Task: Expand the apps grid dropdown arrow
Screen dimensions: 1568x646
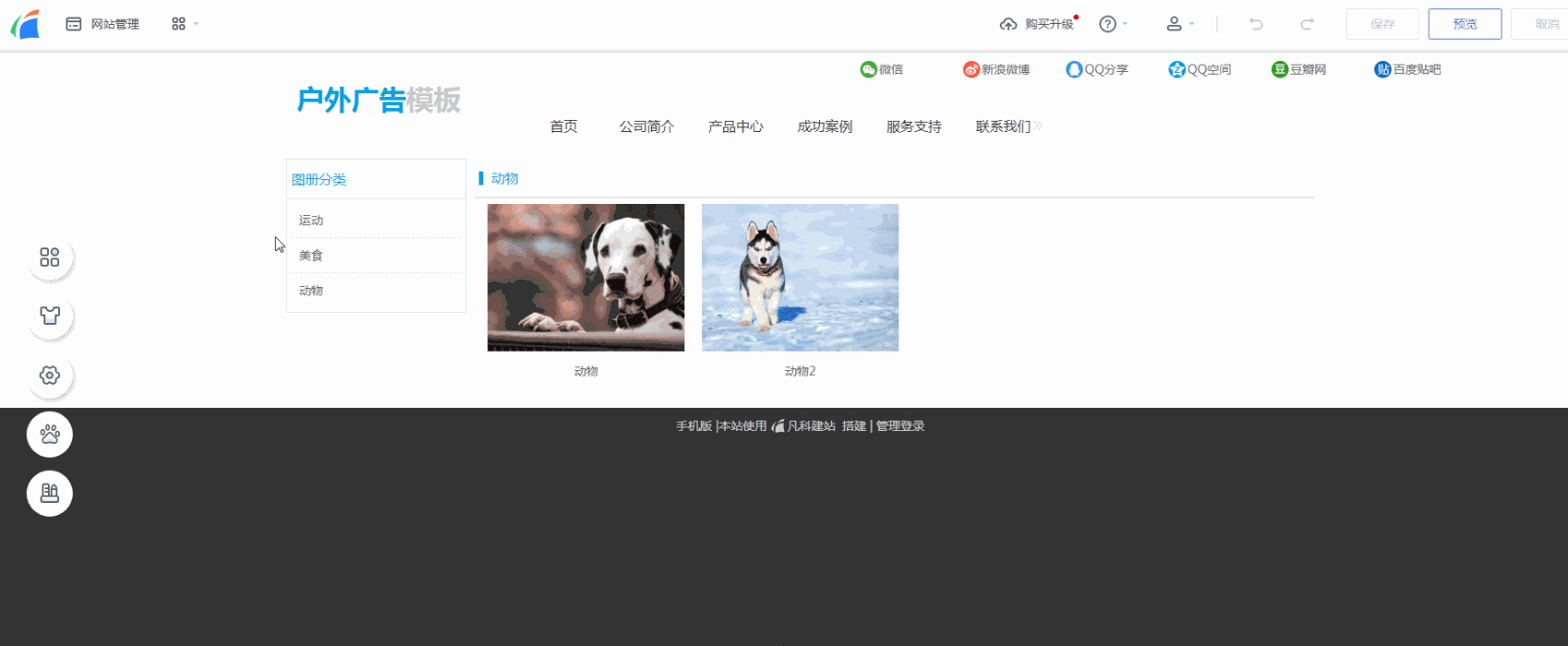Action: (x=196, y=24)
